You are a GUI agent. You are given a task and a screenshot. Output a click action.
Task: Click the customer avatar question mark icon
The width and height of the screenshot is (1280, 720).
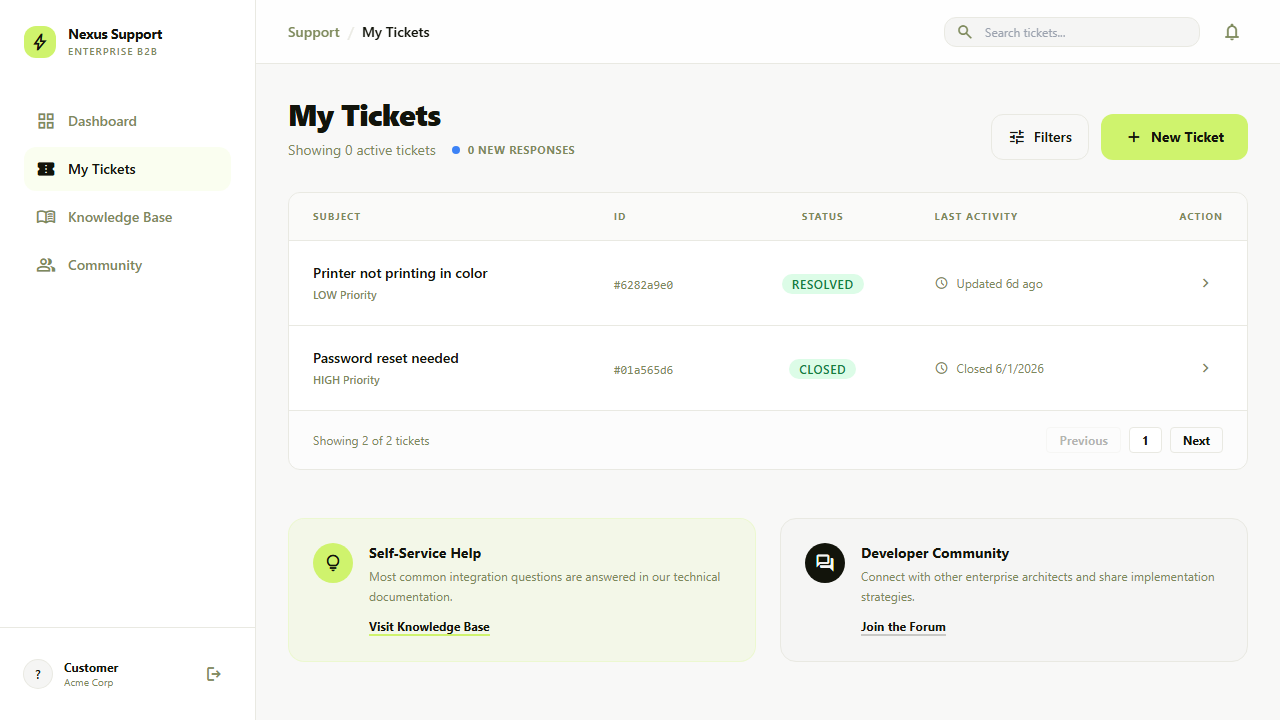[38, 674]
